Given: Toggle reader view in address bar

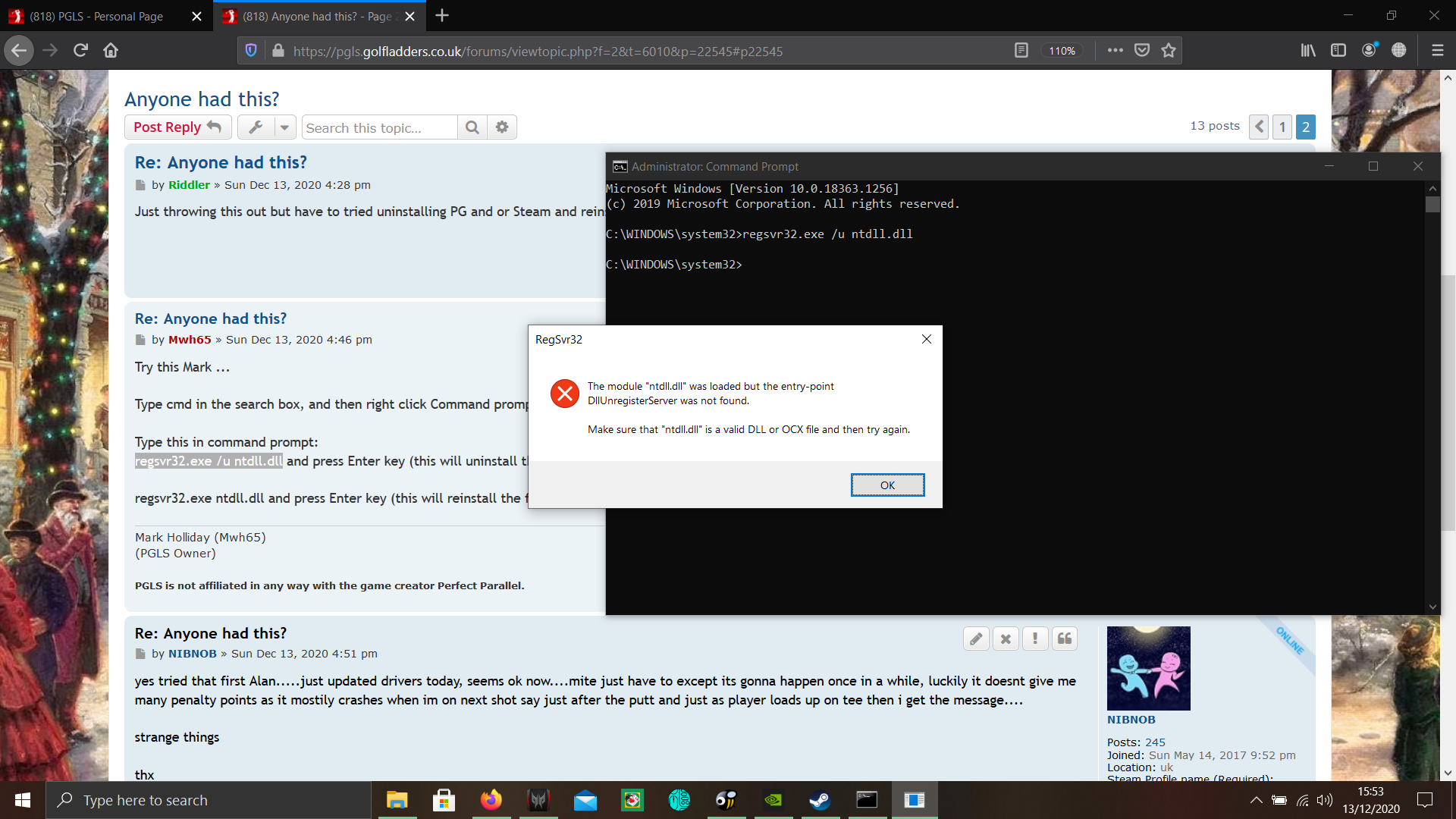Looking at the screenshot, I should pos(1021,51).
